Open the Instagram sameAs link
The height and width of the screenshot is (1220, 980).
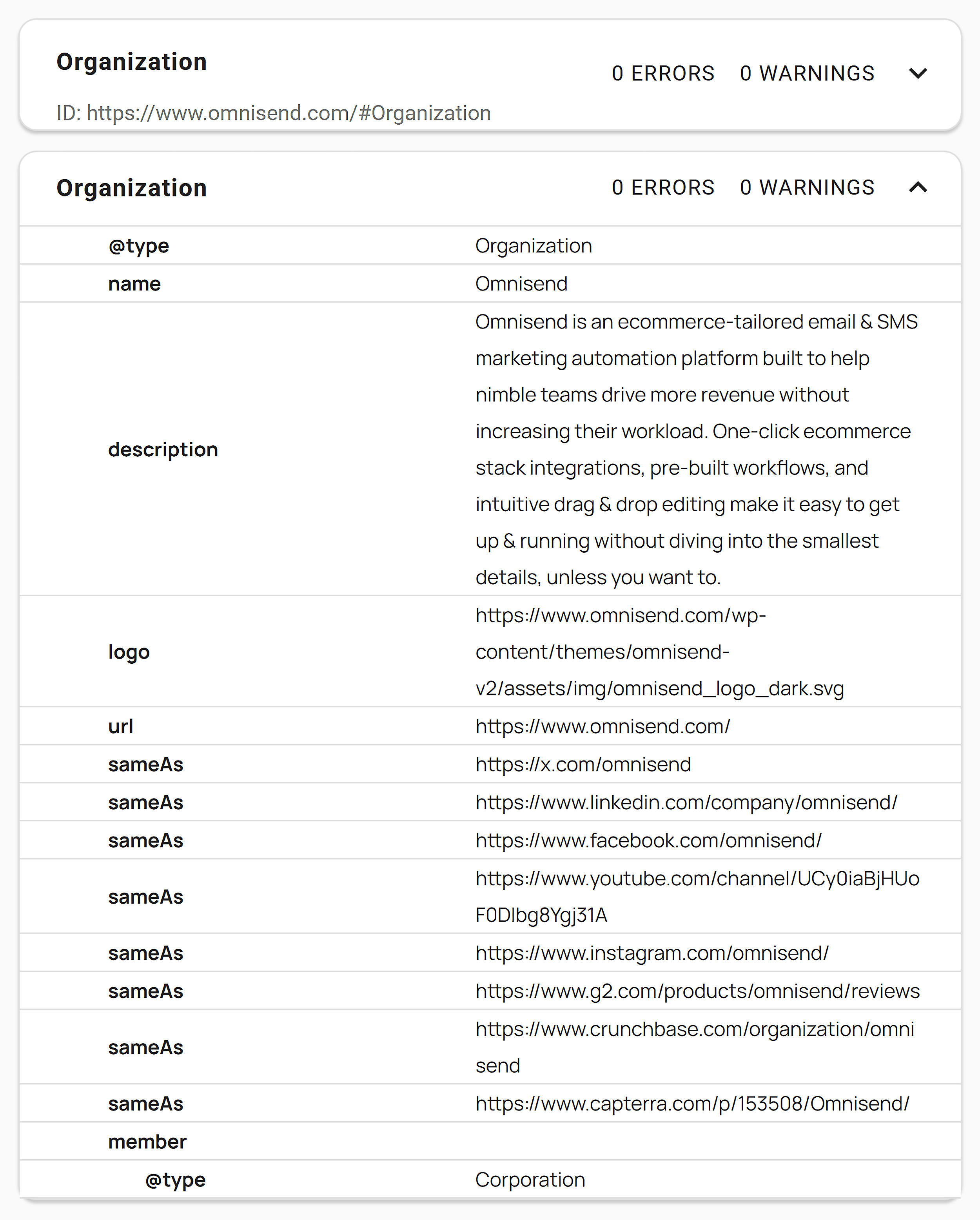coord(651,952)
